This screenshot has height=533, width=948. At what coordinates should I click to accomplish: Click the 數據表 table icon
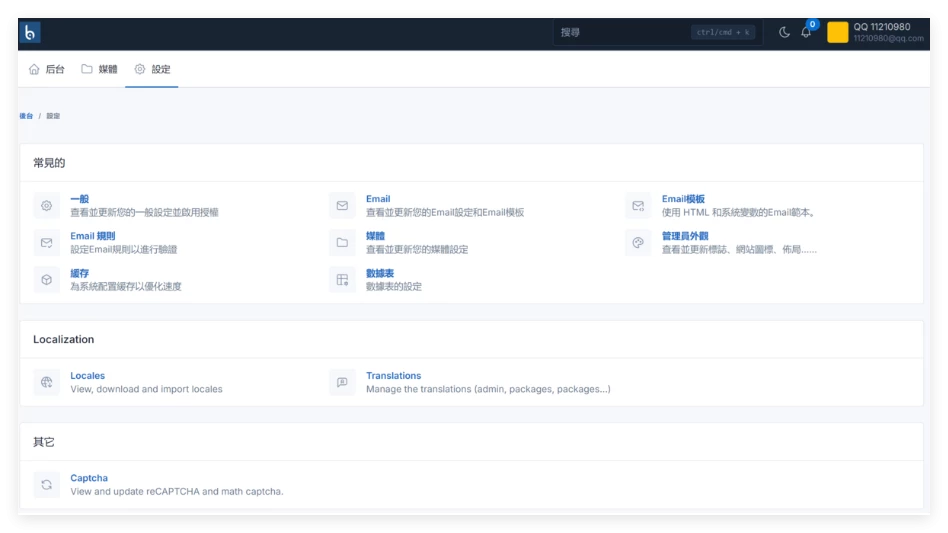(x=342, y=280)
